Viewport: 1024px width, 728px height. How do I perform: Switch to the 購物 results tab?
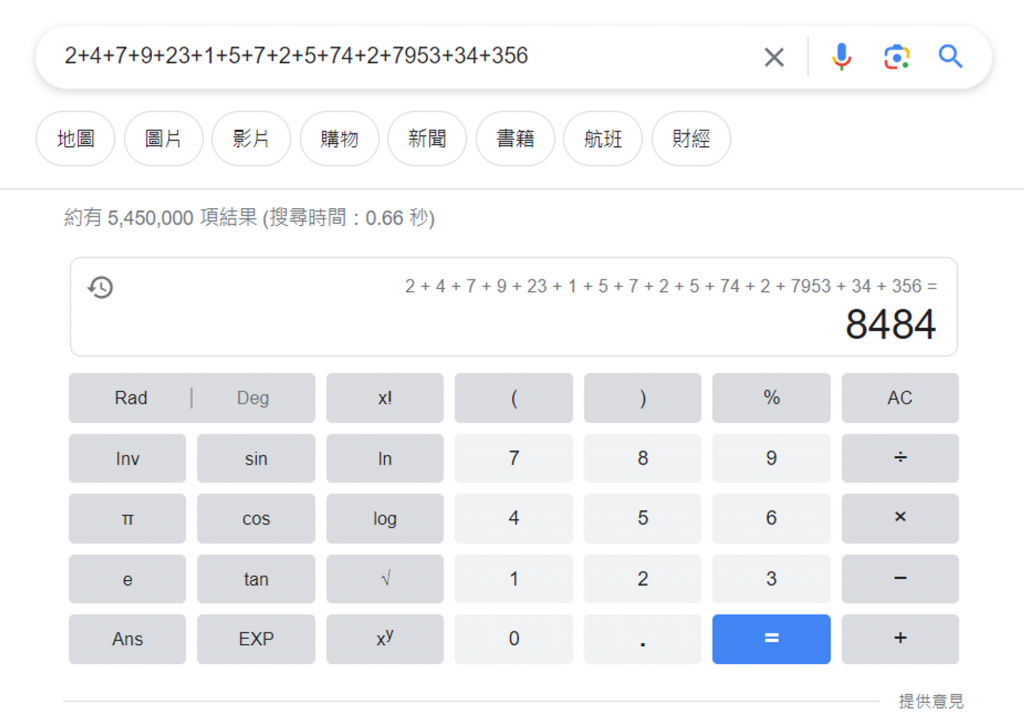tap(339, 138)
